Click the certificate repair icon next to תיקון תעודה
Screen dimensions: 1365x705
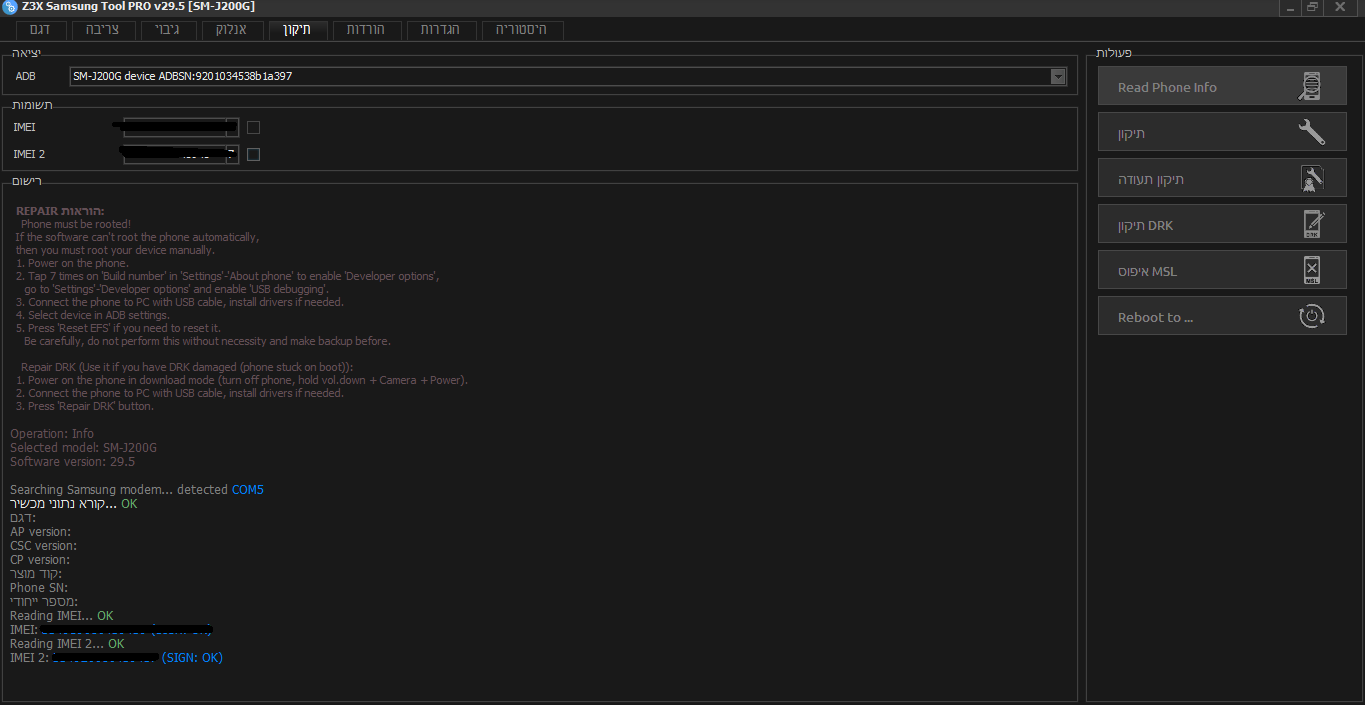tap(1311, 178)
